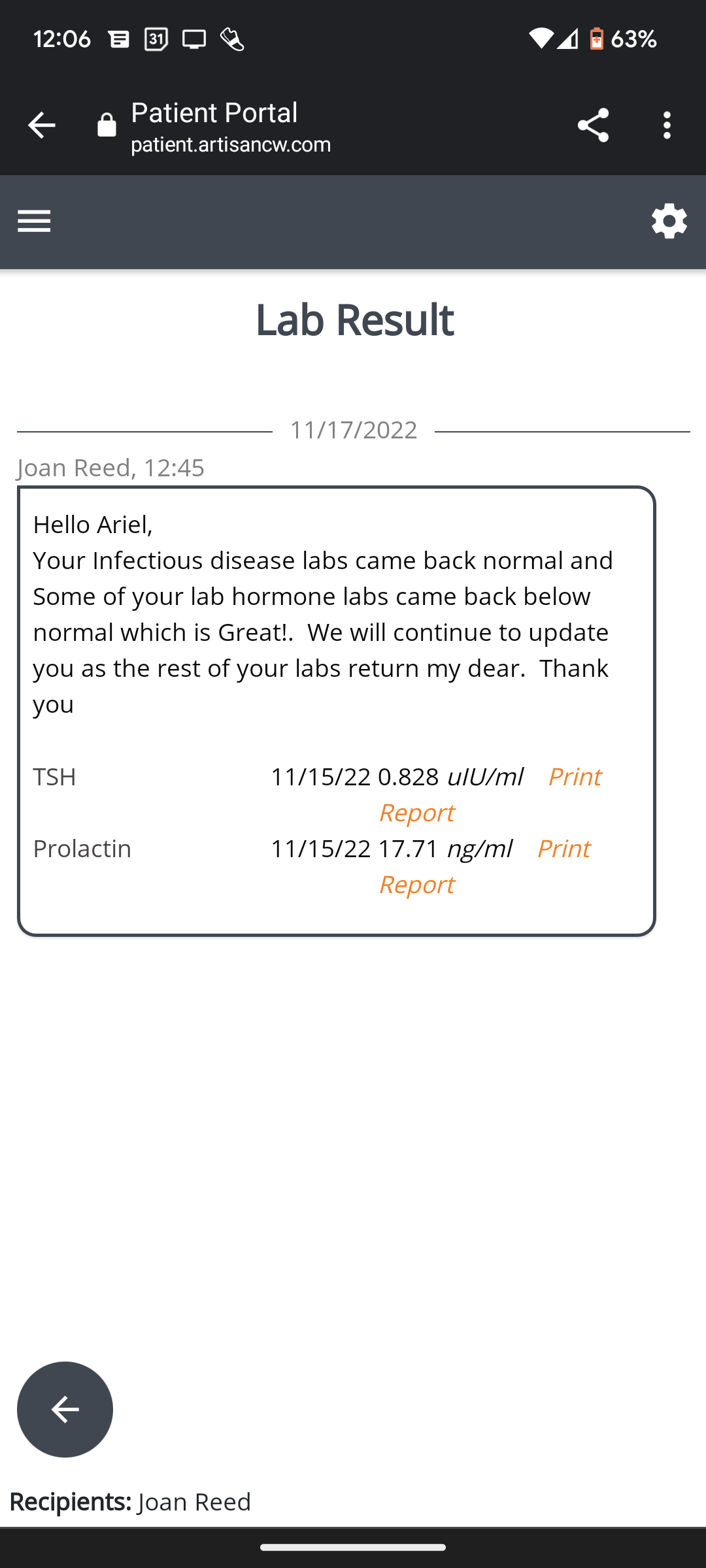Tap the lock icon by the URL

[x=107, y=125]
